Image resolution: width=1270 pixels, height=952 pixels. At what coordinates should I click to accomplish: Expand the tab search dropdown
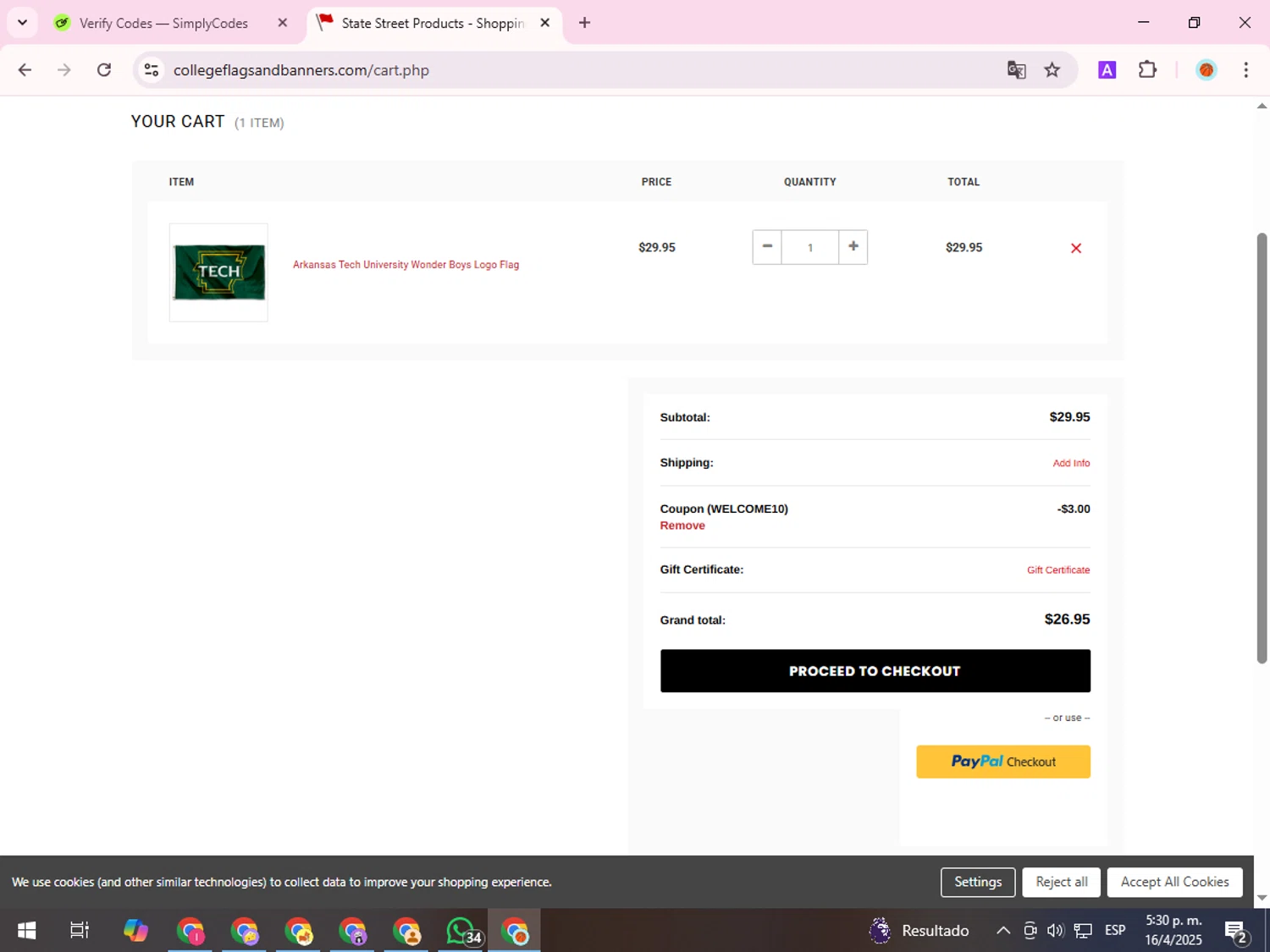[x=22, y=23]
